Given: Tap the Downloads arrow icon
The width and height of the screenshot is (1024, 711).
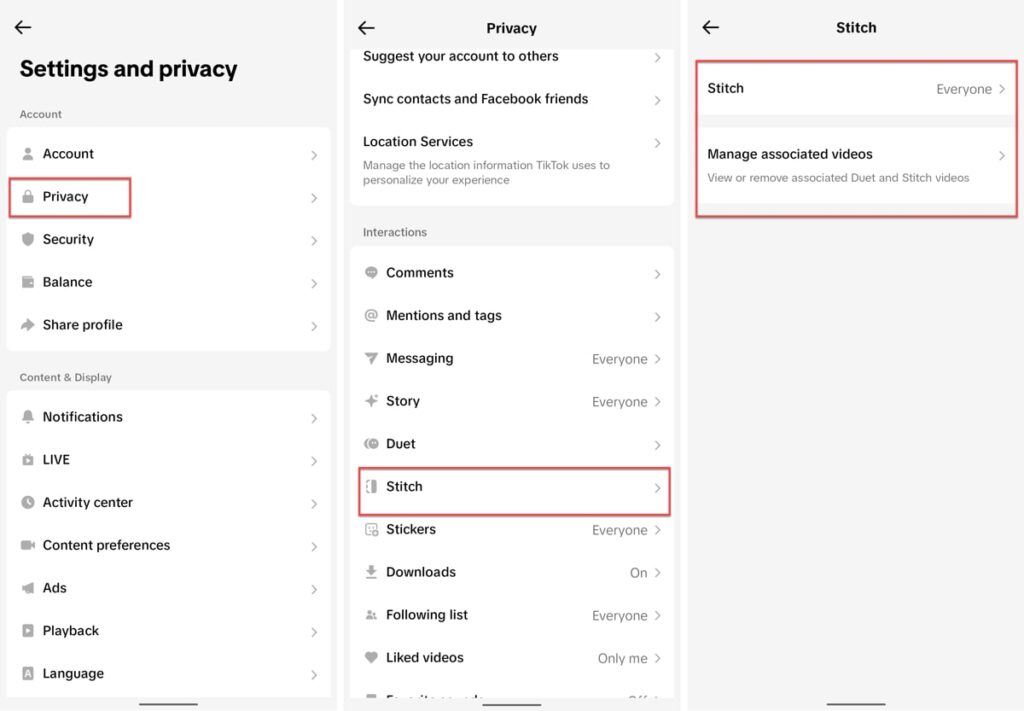Looking at the screenshot, I should click(x=371, y=573).
